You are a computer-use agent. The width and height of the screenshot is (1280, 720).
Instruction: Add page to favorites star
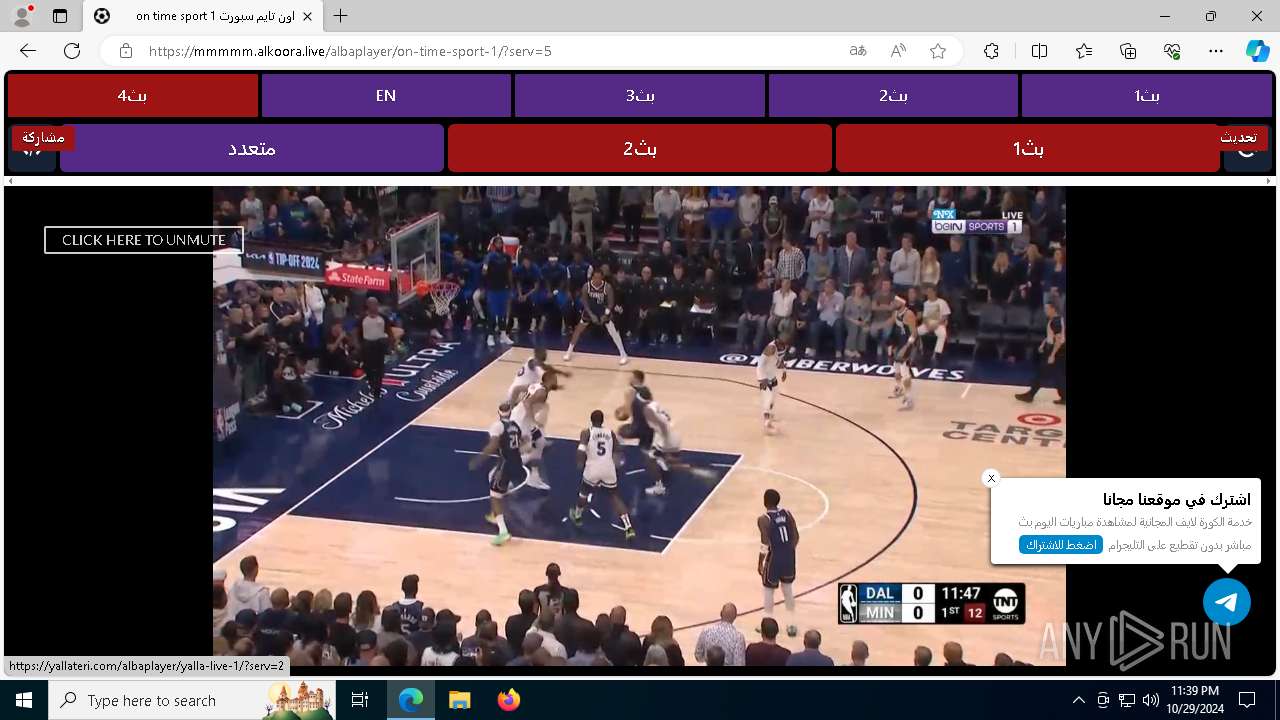tap(938, 51)
